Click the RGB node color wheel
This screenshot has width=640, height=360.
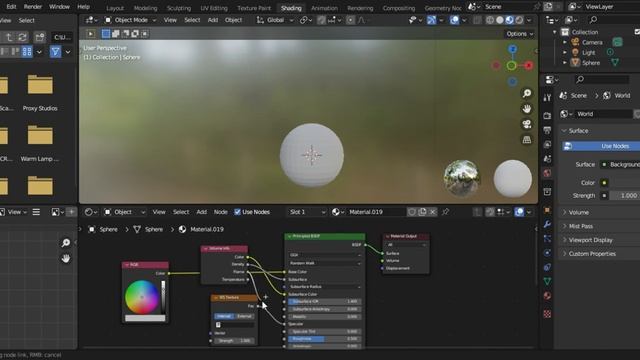[142, 297]
